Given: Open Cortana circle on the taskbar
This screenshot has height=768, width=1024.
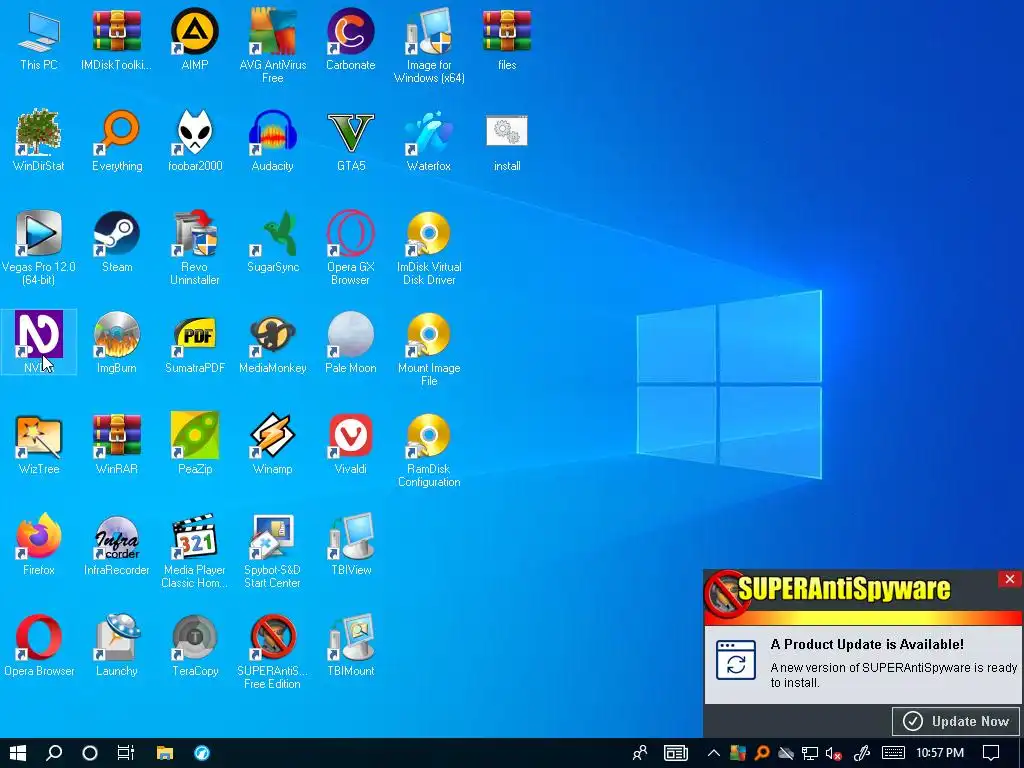Looking at the screenshot, I should coord(90,753).
